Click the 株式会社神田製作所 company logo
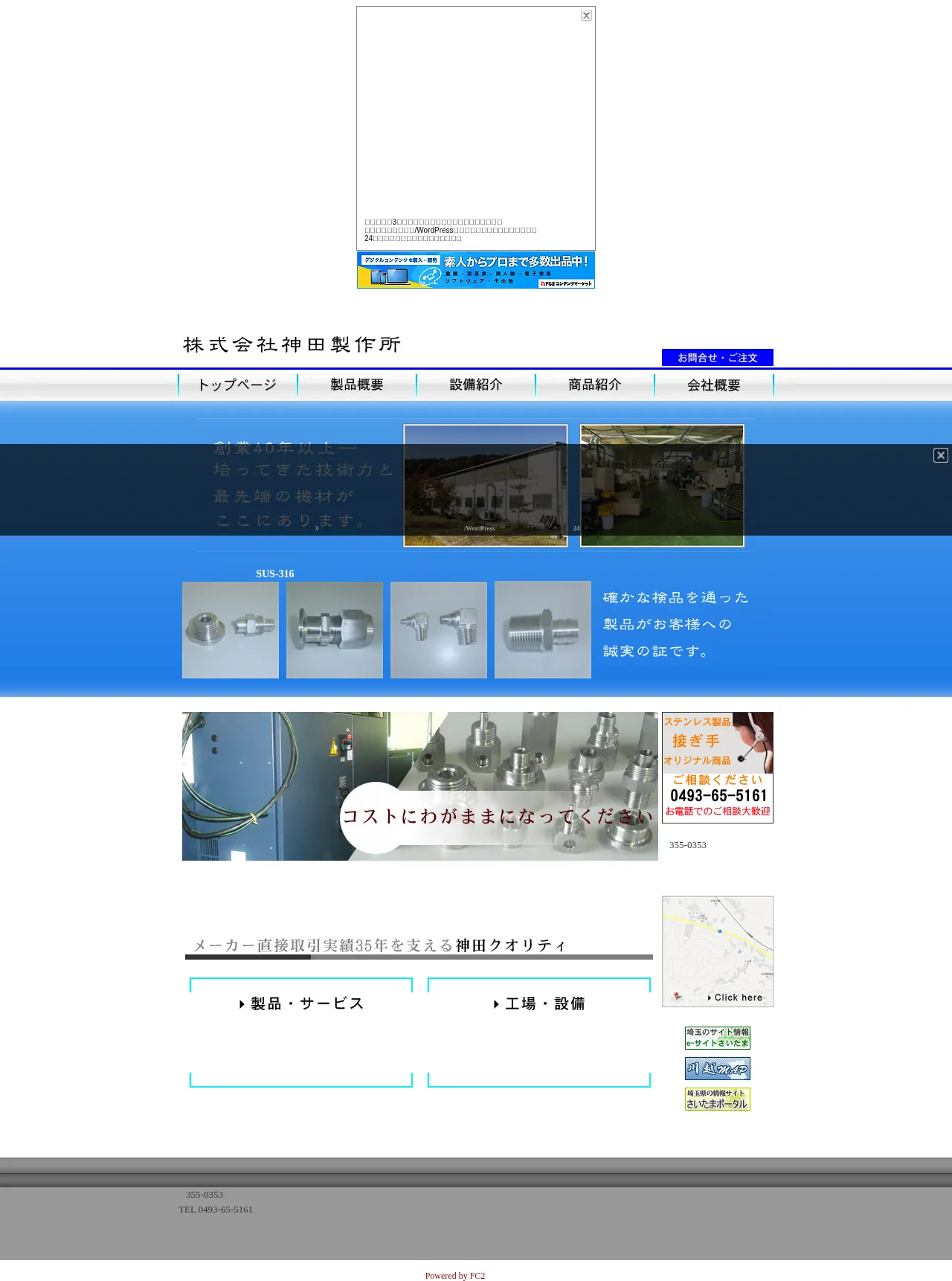The height and width of the screenshot is (1281, 952). pyautogui.click(x=292, y=344)
